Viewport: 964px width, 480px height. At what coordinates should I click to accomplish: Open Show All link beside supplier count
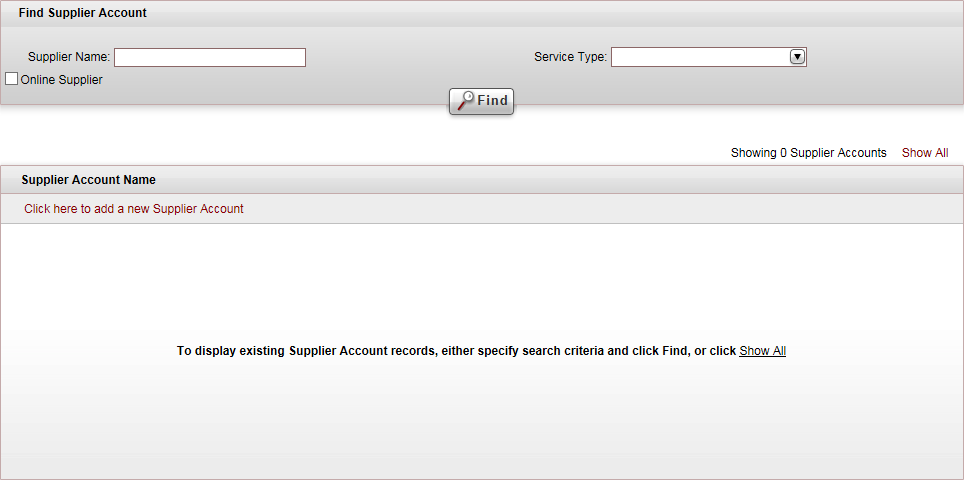pos(925,152)
